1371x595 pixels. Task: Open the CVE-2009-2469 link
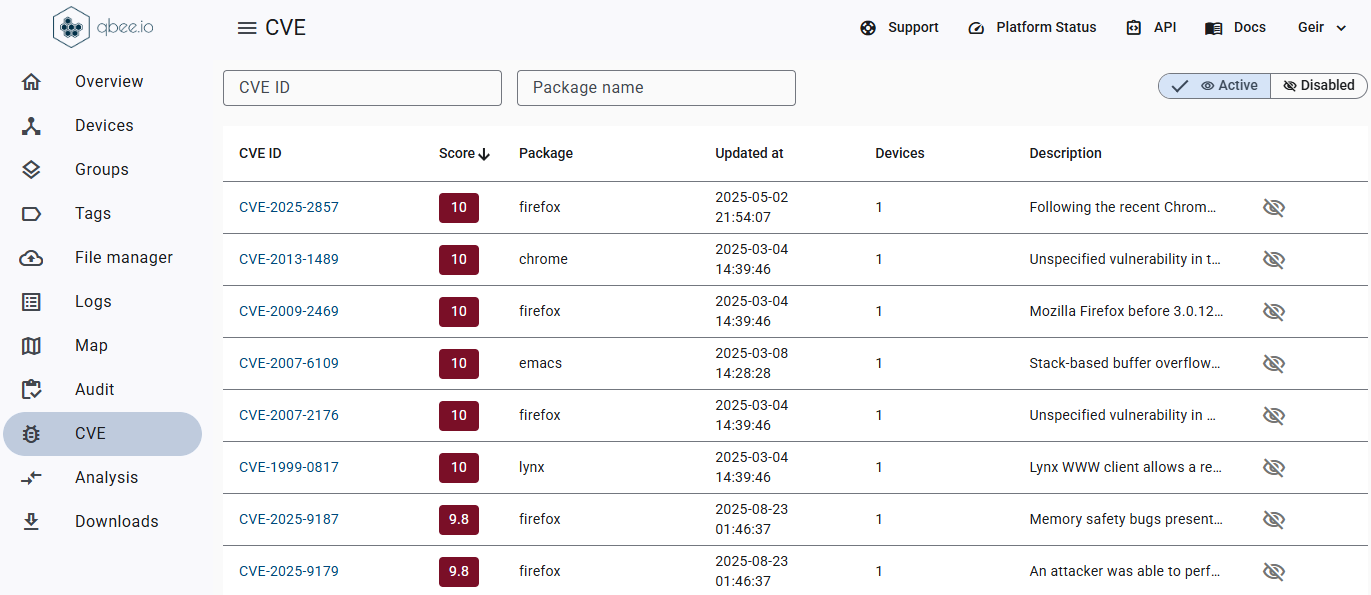click(x=289, y=312)
